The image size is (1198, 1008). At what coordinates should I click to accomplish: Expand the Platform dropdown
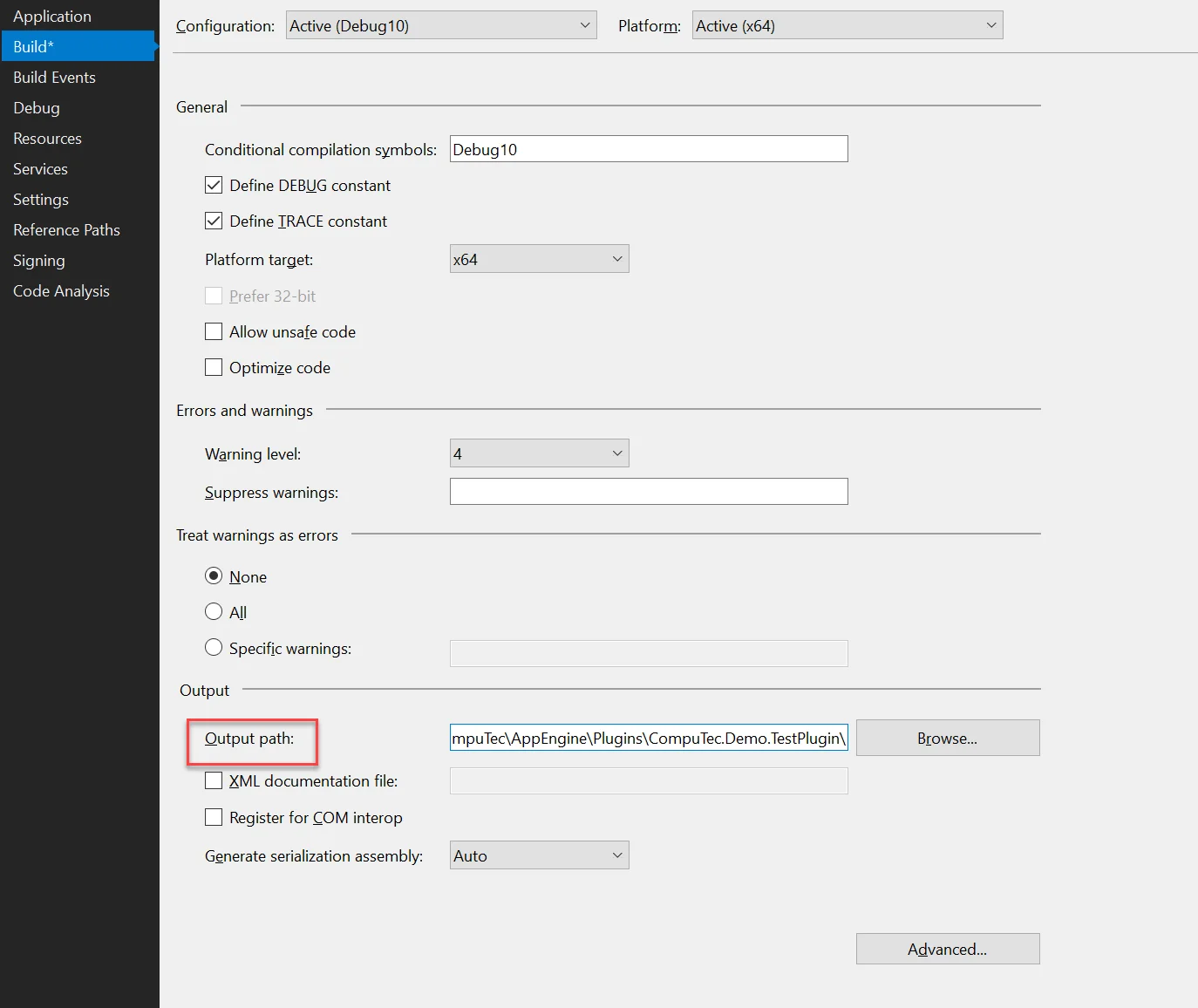click(847, 25)
